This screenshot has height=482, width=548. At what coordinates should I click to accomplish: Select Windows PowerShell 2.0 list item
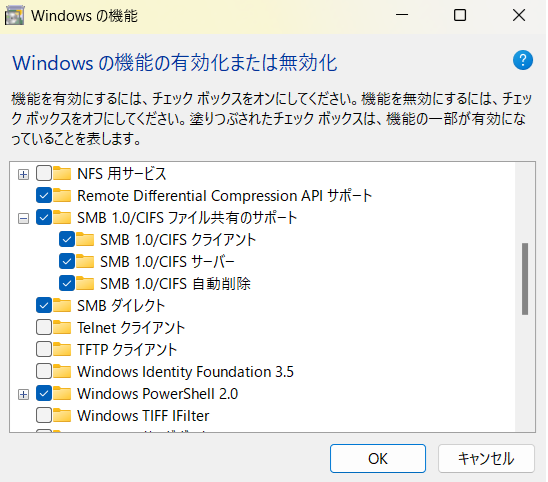click(x=158, y=394)
